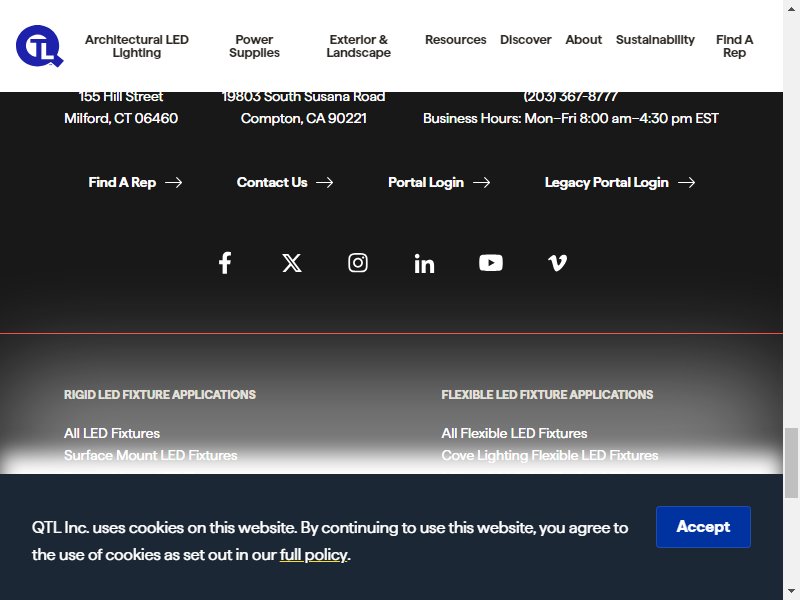The height and width of the screenshot is (600, 800).
Task: Open the LinkedIn social icon
Action: [424, 263]
